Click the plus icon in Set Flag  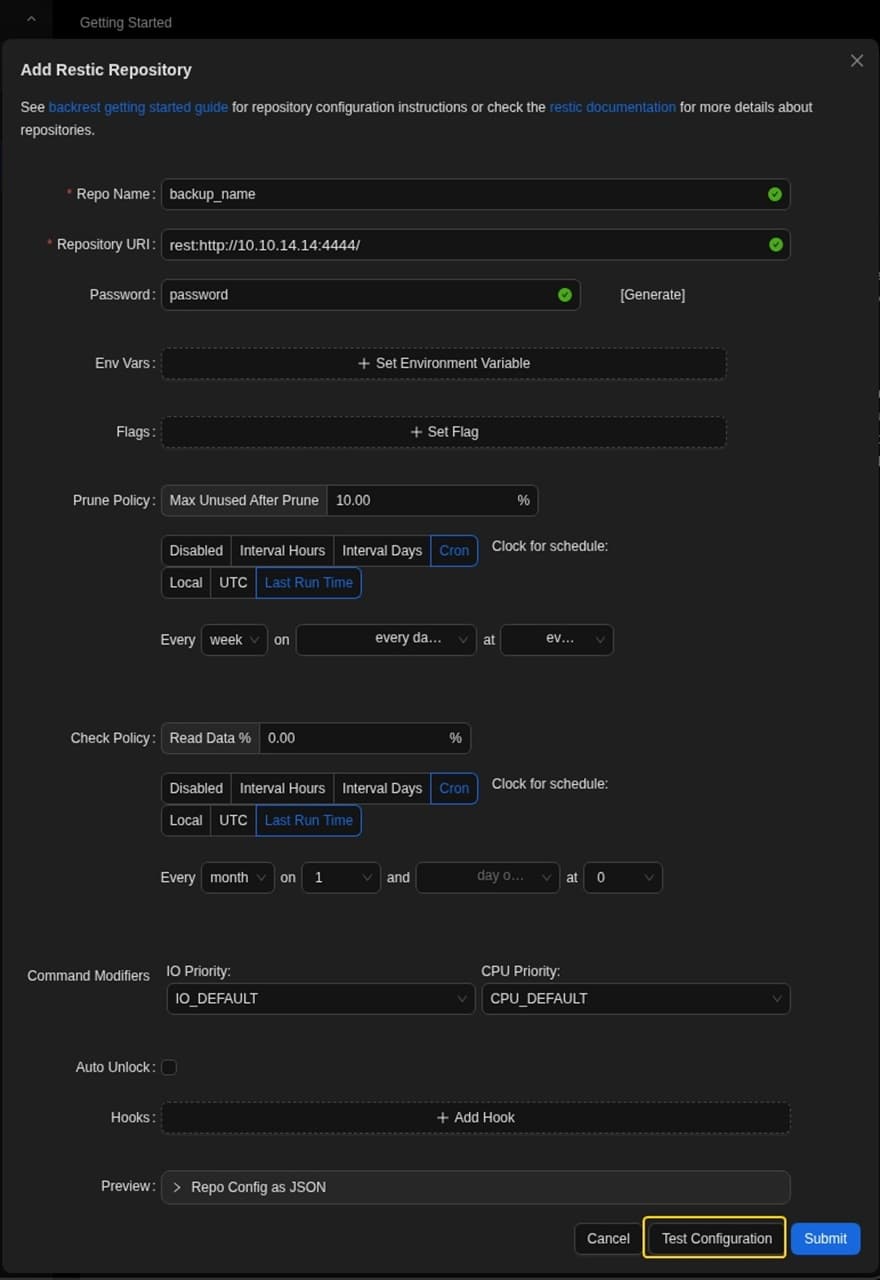coord(416,432)
